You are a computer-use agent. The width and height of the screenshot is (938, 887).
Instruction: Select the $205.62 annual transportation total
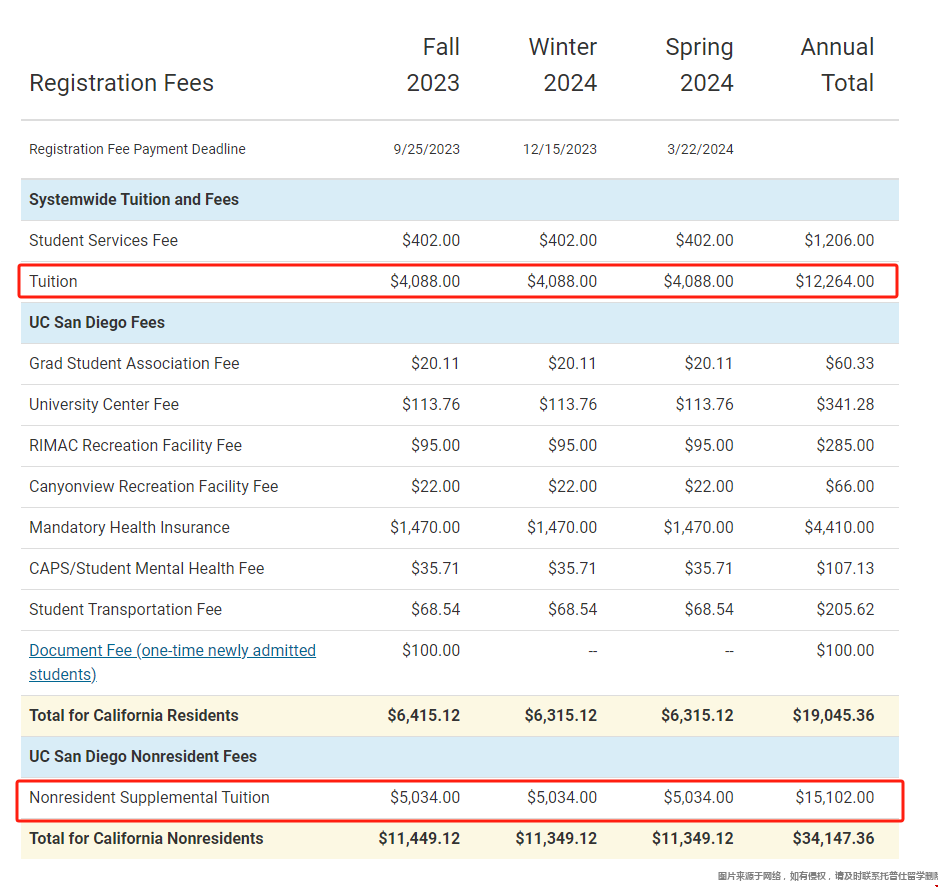click(845, 609)
